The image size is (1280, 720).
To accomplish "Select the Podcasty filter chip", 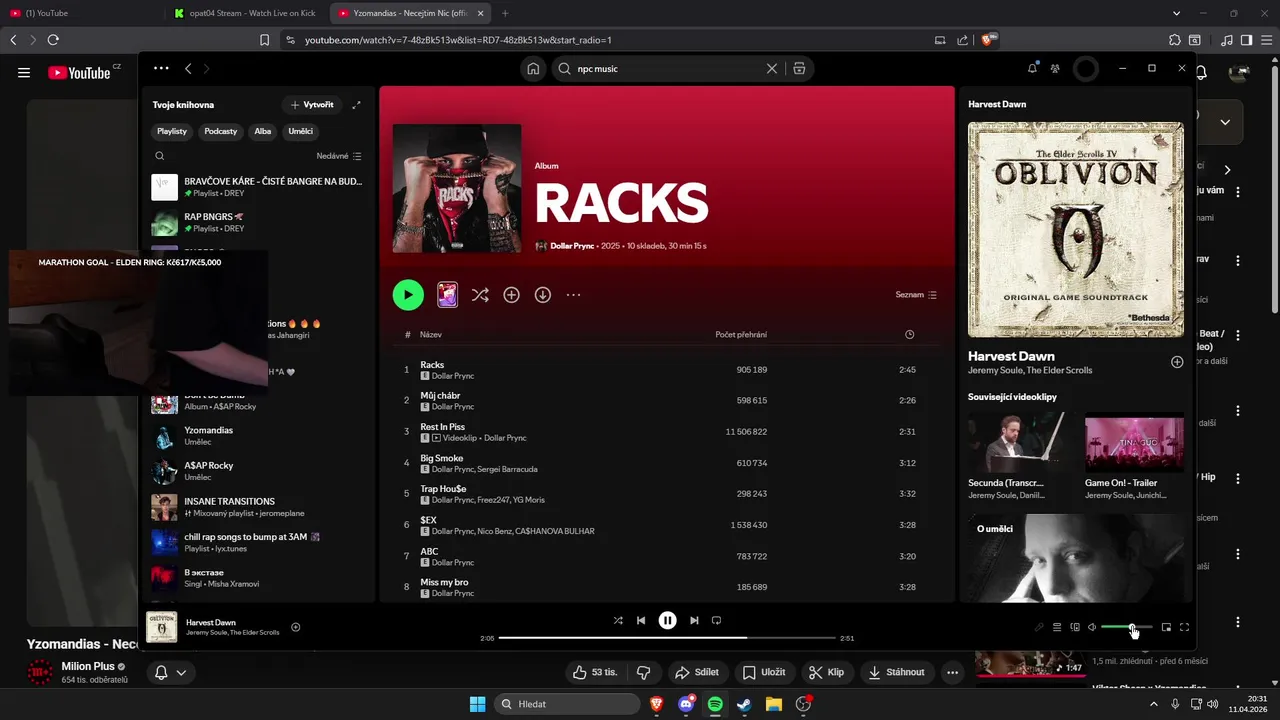I will (221, 131).
